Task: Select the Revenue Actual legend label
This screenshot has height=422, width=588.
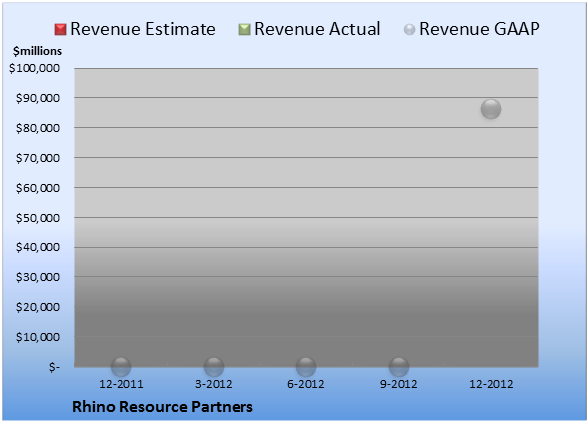Action: (x=317, y=29)
